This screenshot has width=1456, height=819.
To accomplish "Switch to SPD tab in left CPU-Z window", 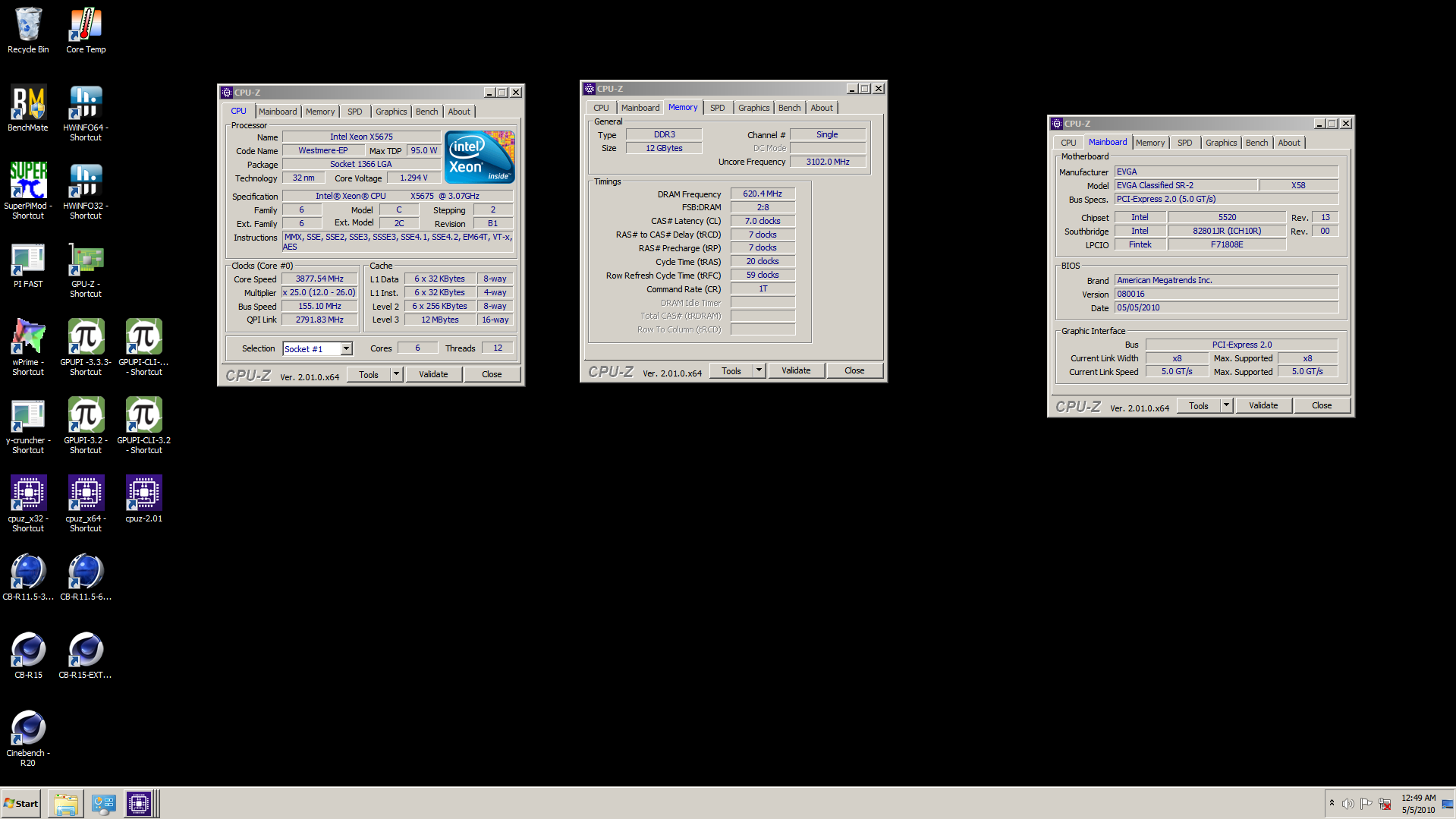I will coord(354,112).
